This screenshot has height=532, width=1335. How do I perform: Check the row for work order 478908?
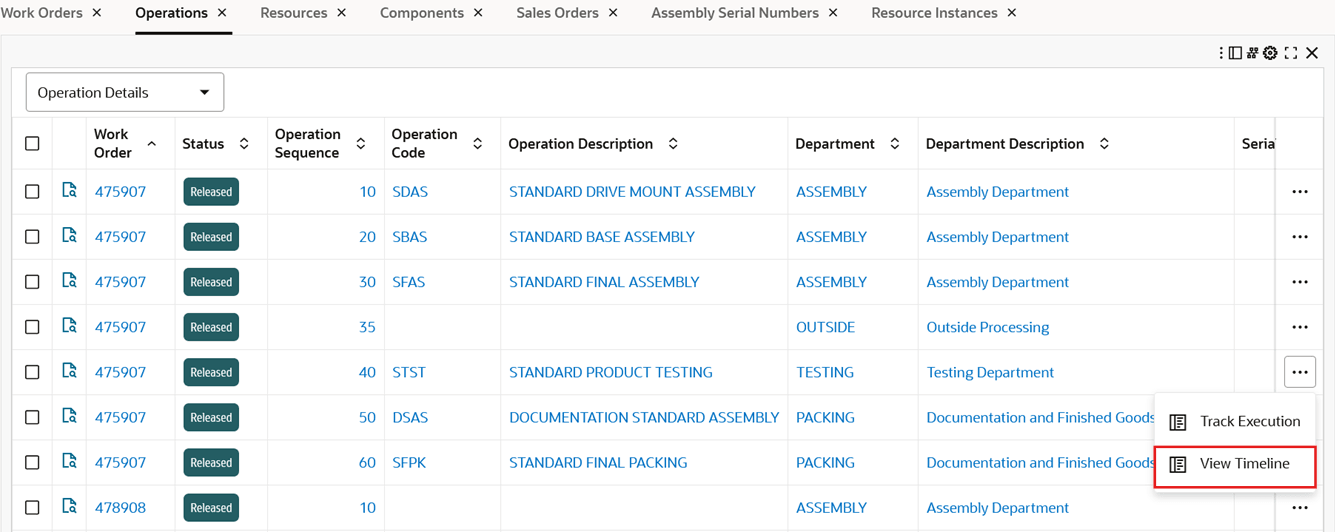coord(32,508)
